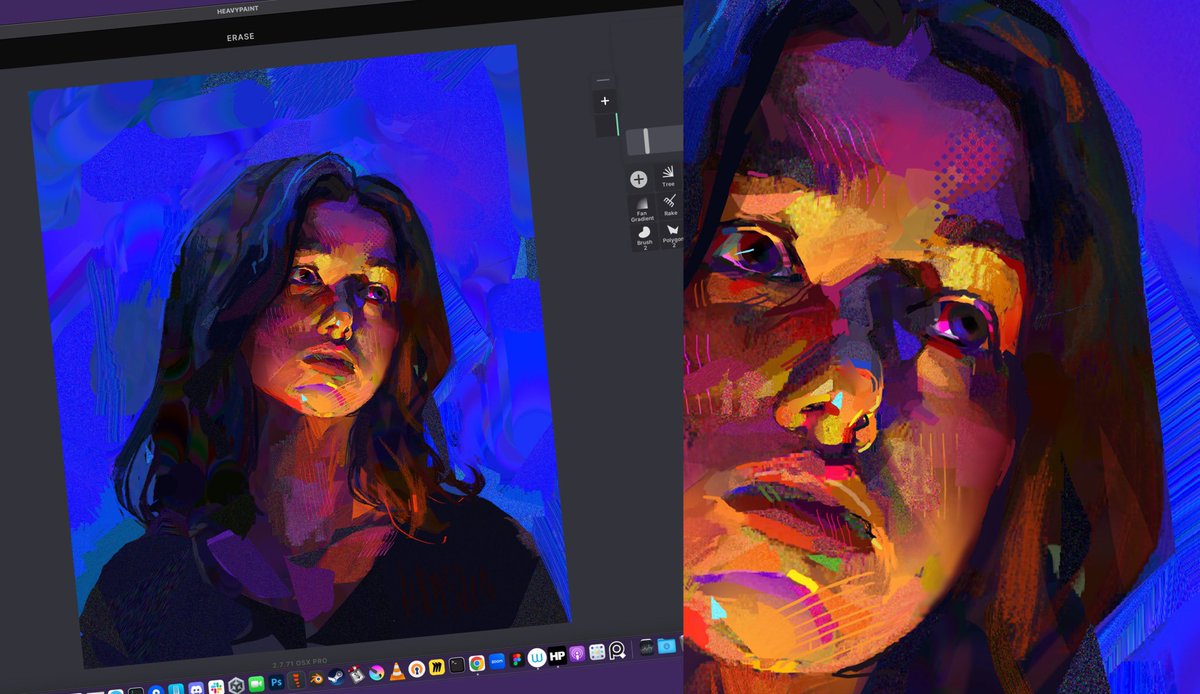Open Google Chrome from the dock
Screen dimensions: 1200x694
476,665
